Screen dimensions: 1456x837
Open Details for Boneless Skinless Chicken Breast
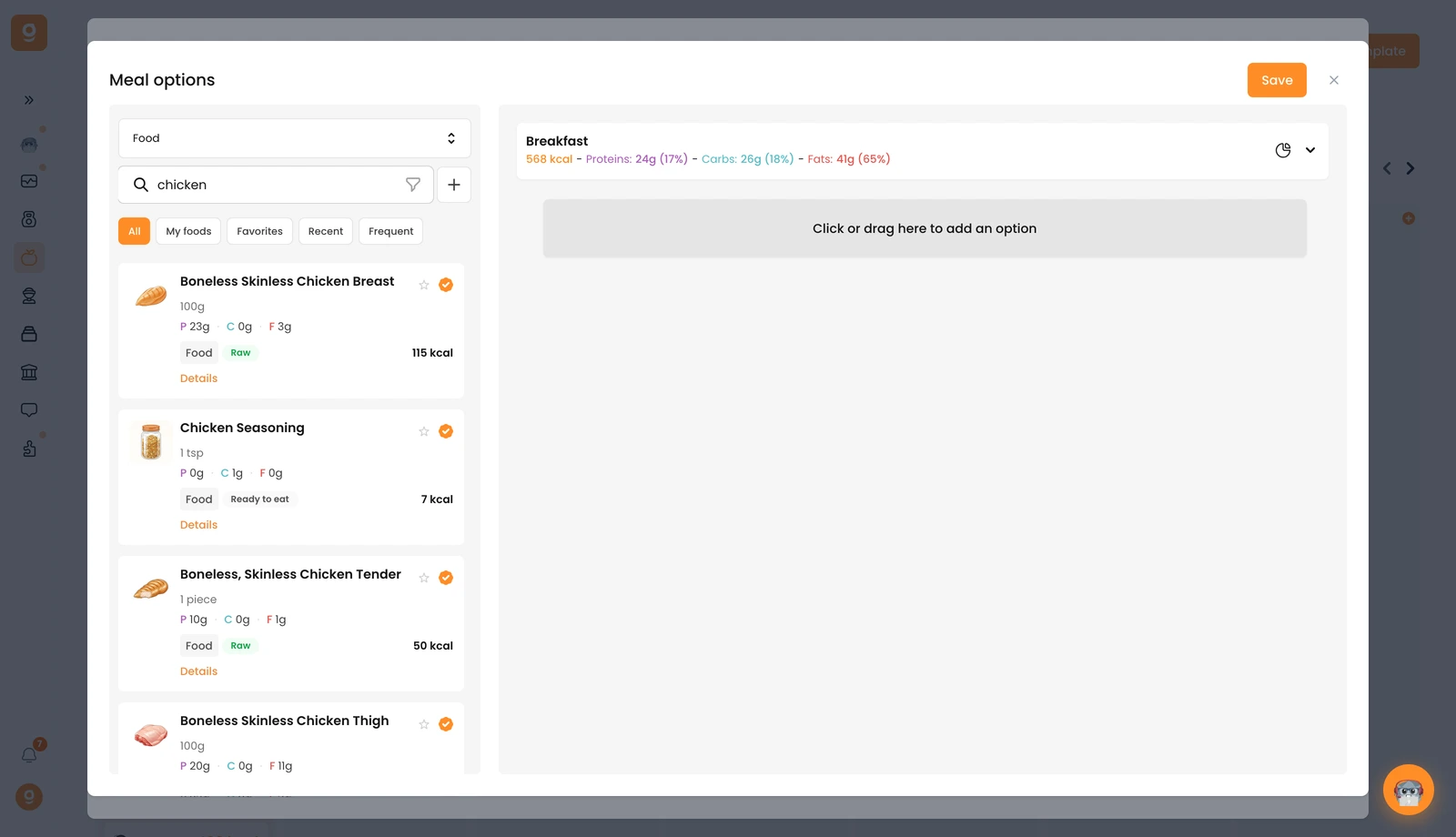(198, 378)
